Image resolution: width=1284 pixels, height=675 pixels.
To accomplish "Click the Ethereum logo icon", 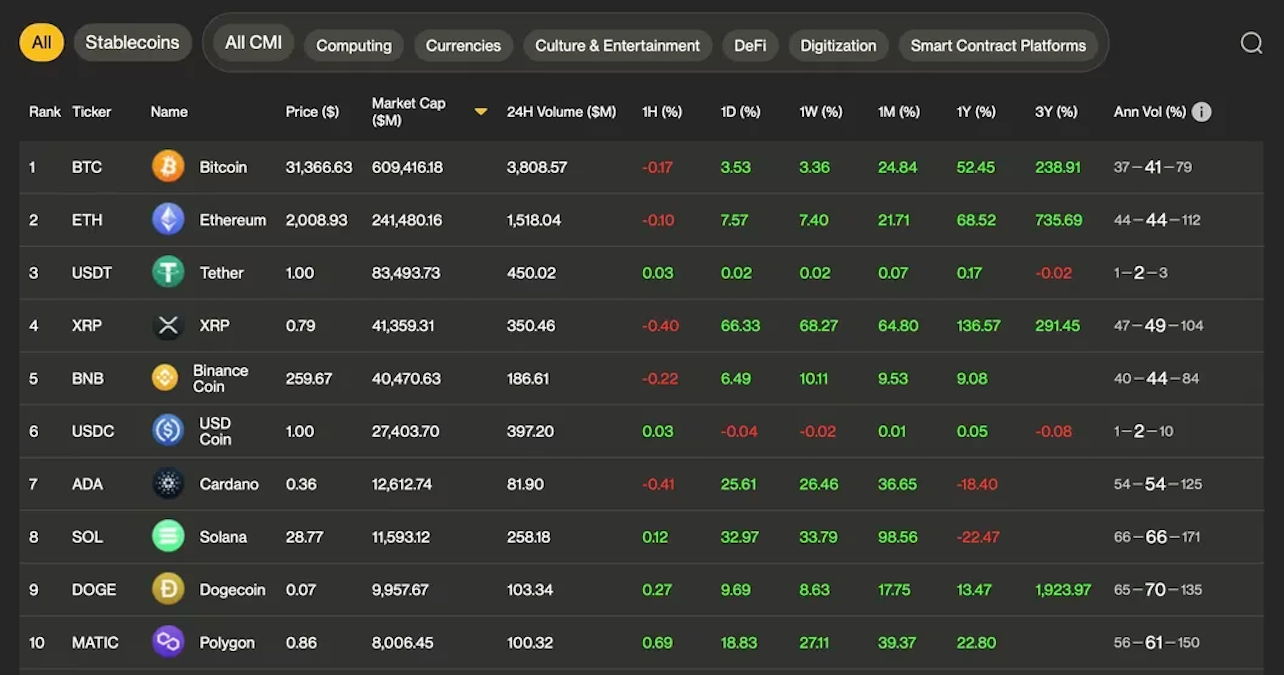I will [x=168, y=220].
